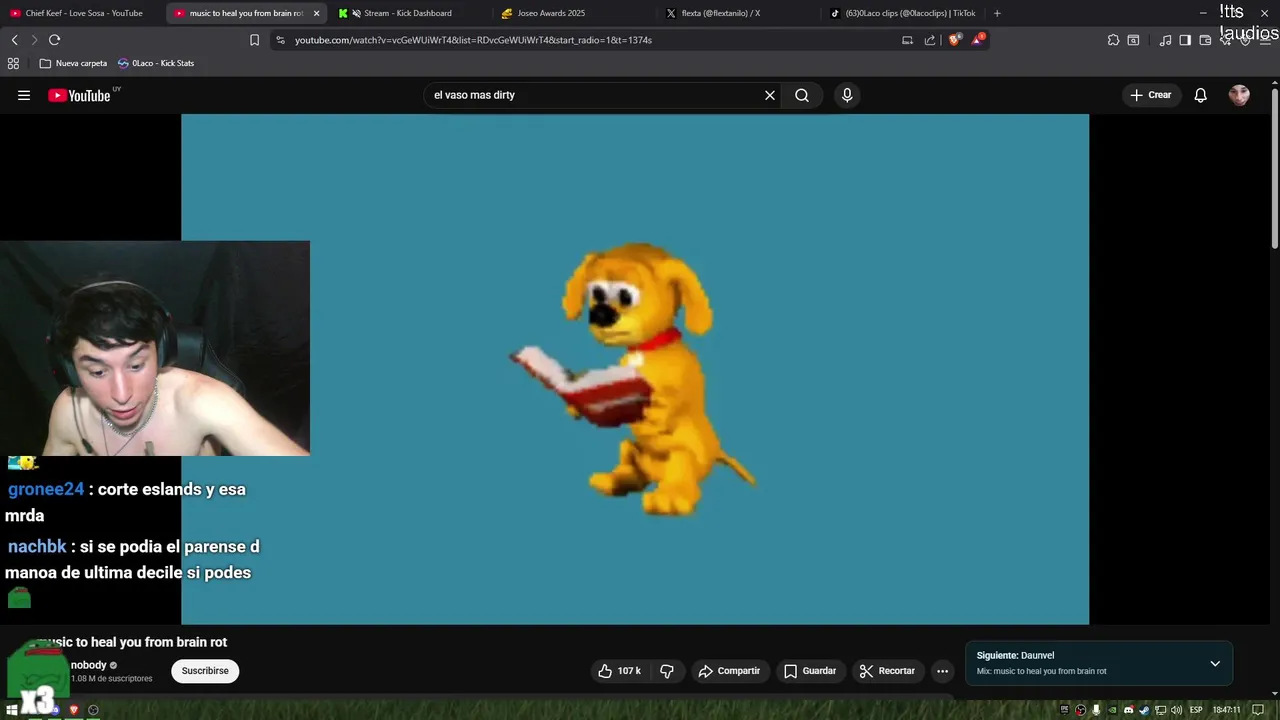Open the Crear button

coord(1151,95)
